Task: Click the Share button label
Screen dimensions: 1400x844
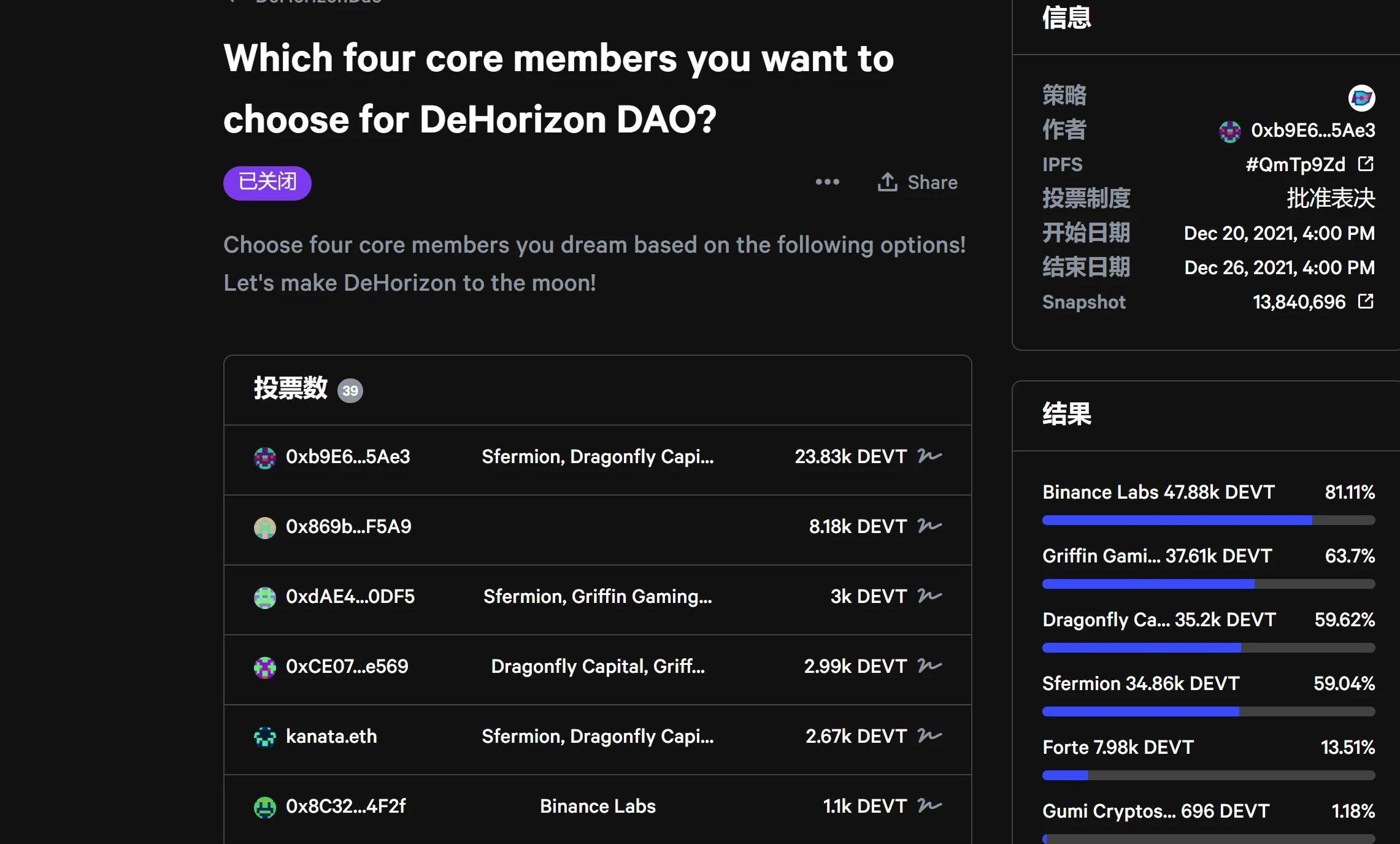Action: coord(932,182)
